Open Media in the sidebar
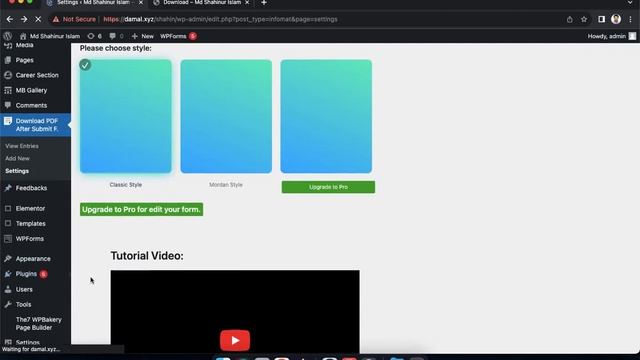 pos(24,45)
